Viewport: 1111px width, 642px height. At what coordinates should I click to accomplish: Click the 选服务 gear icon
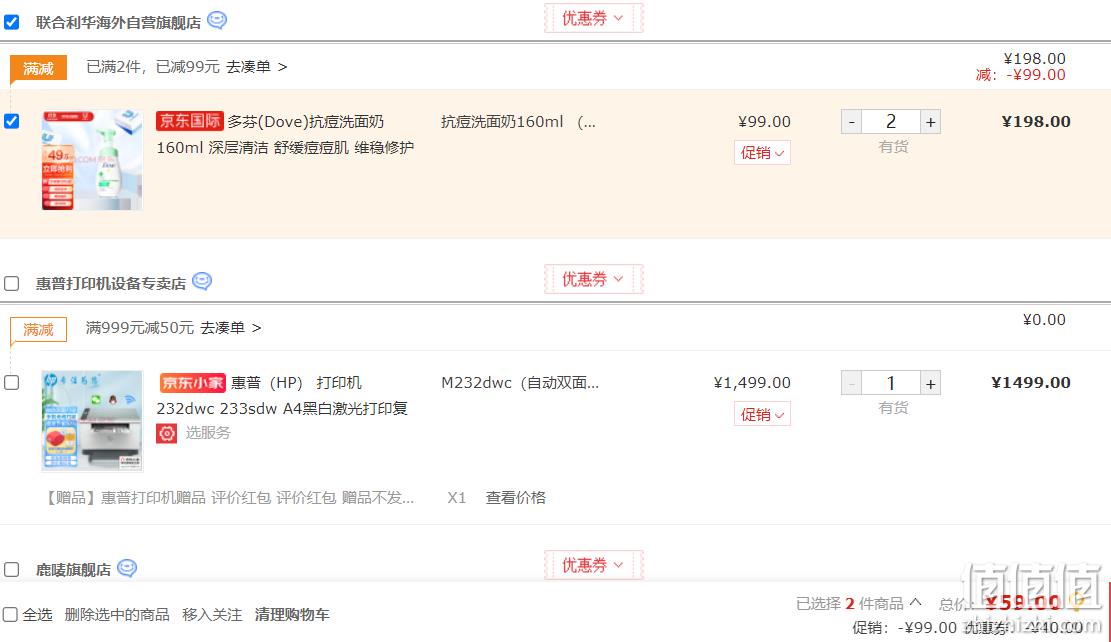167,433
